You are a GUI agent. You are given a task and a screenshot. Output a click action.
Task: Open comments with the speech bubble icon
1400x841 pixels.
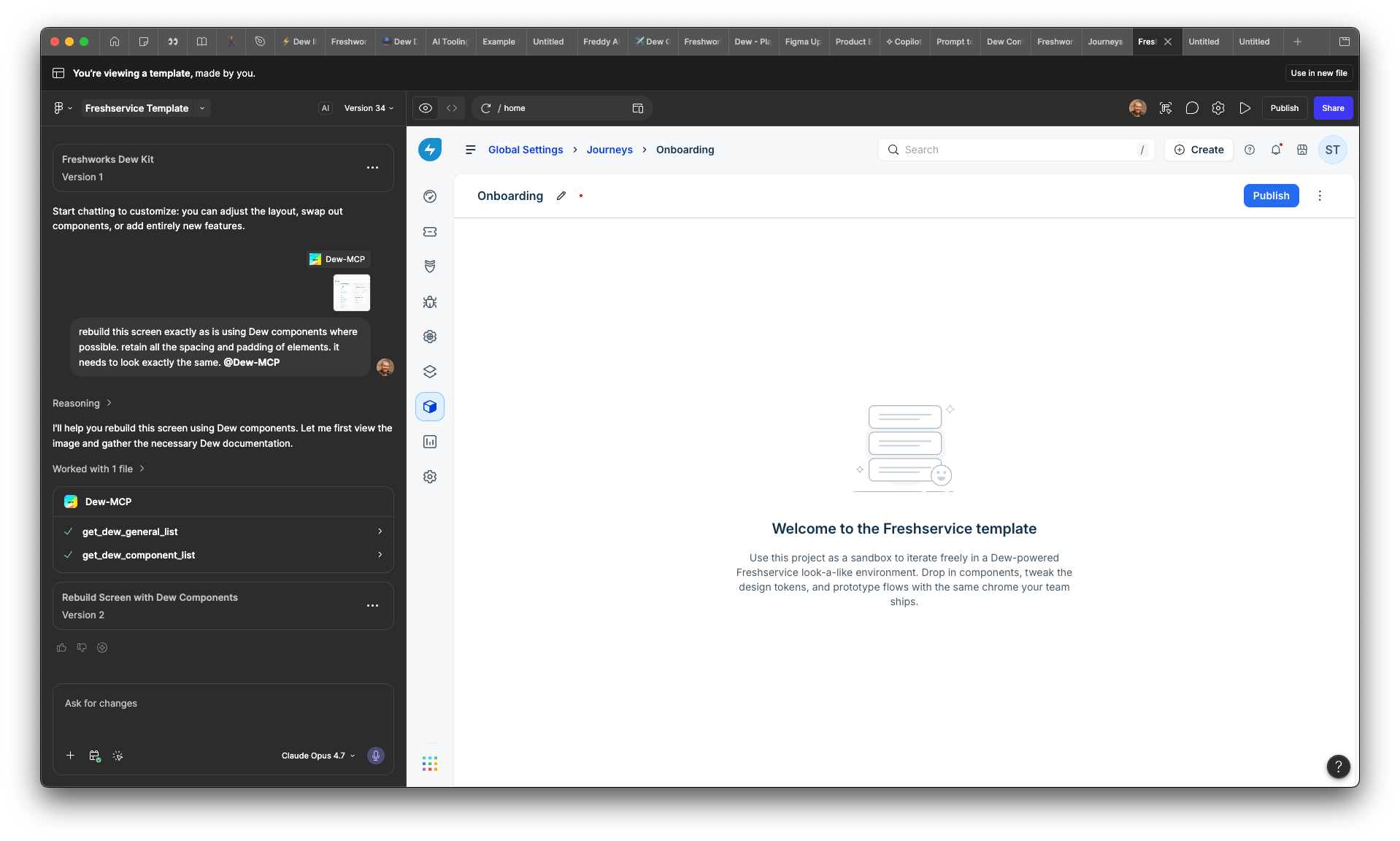(x=1192, y=108)
